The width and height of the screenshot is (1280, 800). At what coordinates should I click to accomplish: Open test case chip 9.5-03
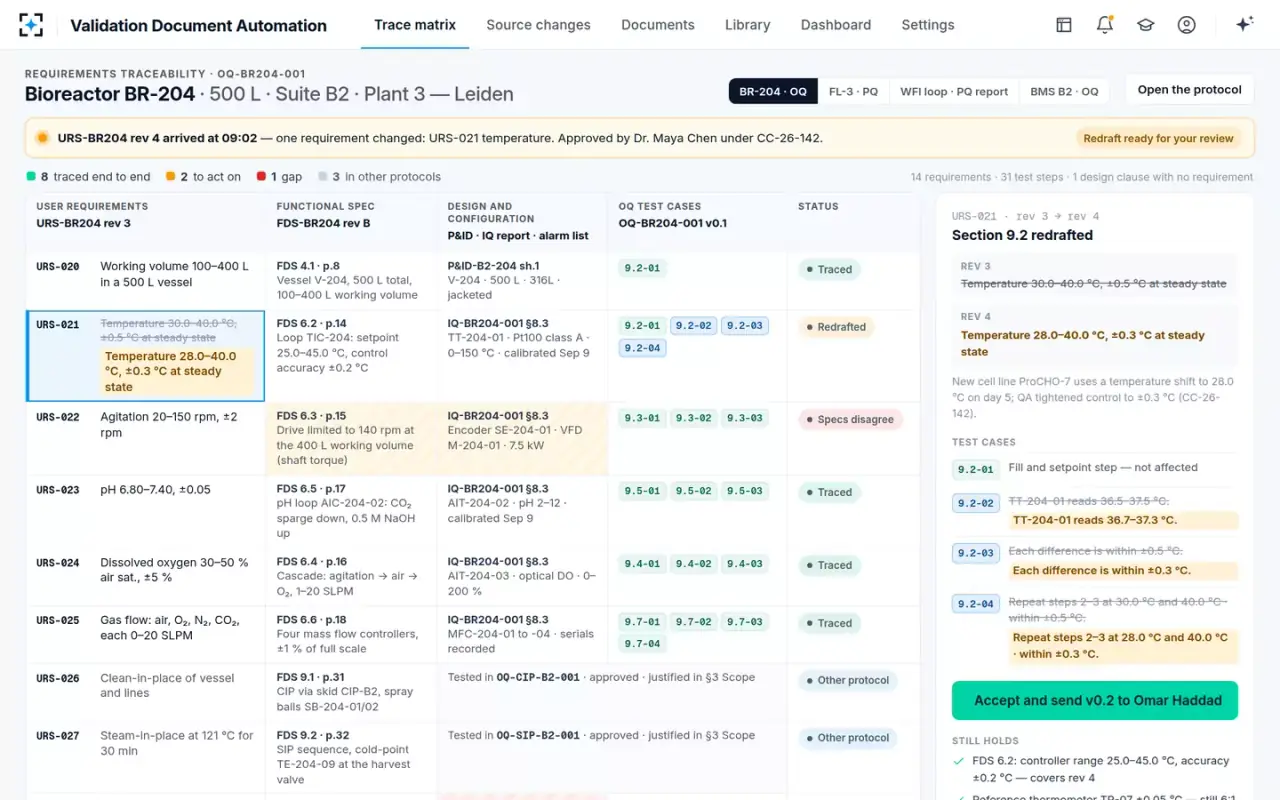pos(744,491)
